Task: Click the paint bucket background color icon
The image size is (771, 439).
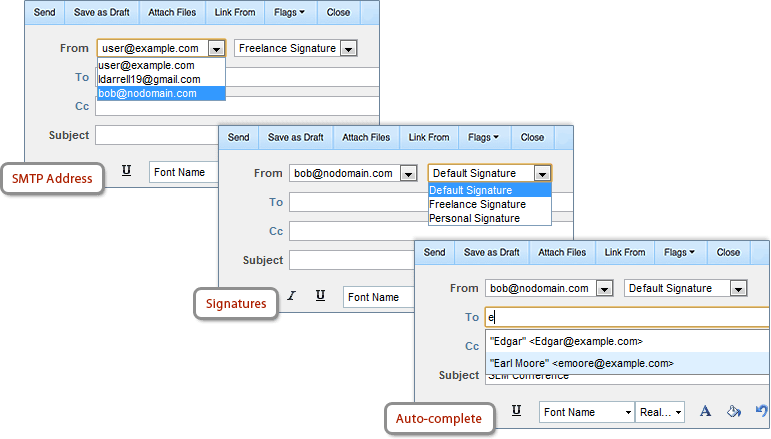Action: click(733, 411)
